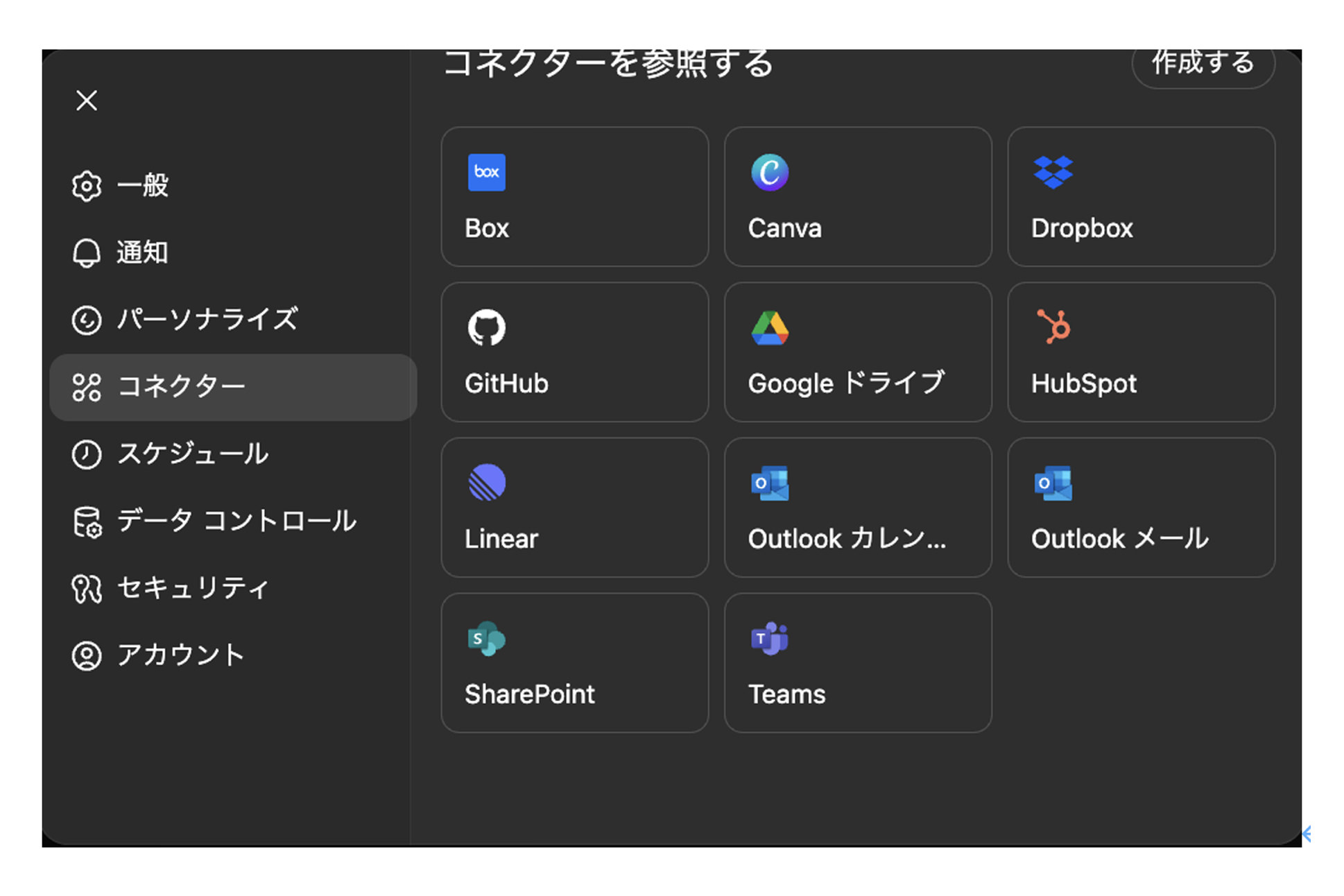Screen dimensions: 1344x896
Task: Click the Teams connector name
Action: (786, 694)
